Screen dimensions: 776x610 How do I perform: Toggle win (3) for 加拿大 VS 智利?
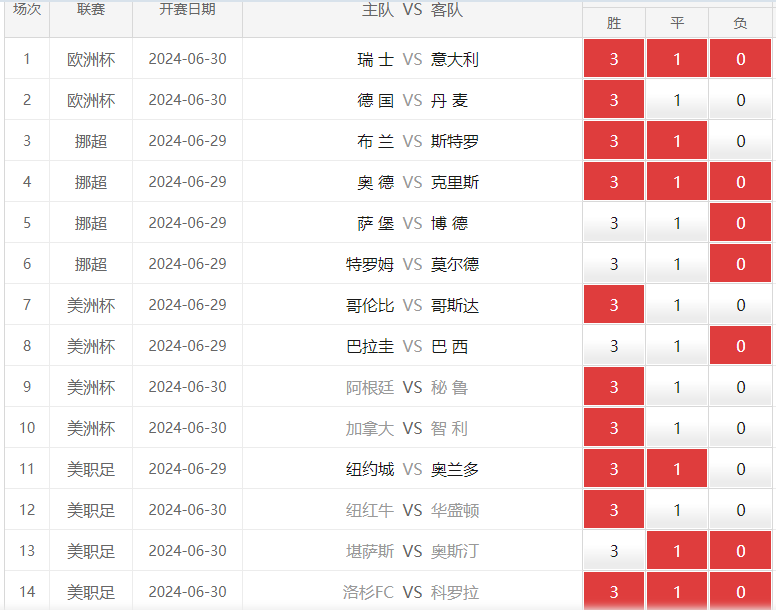pos(614,427)
